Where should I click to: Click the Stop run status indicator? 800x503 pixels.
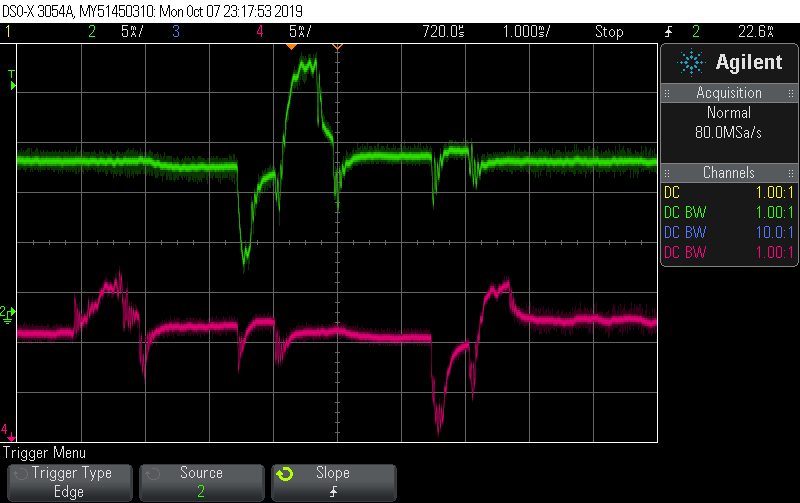pos(608,32)
